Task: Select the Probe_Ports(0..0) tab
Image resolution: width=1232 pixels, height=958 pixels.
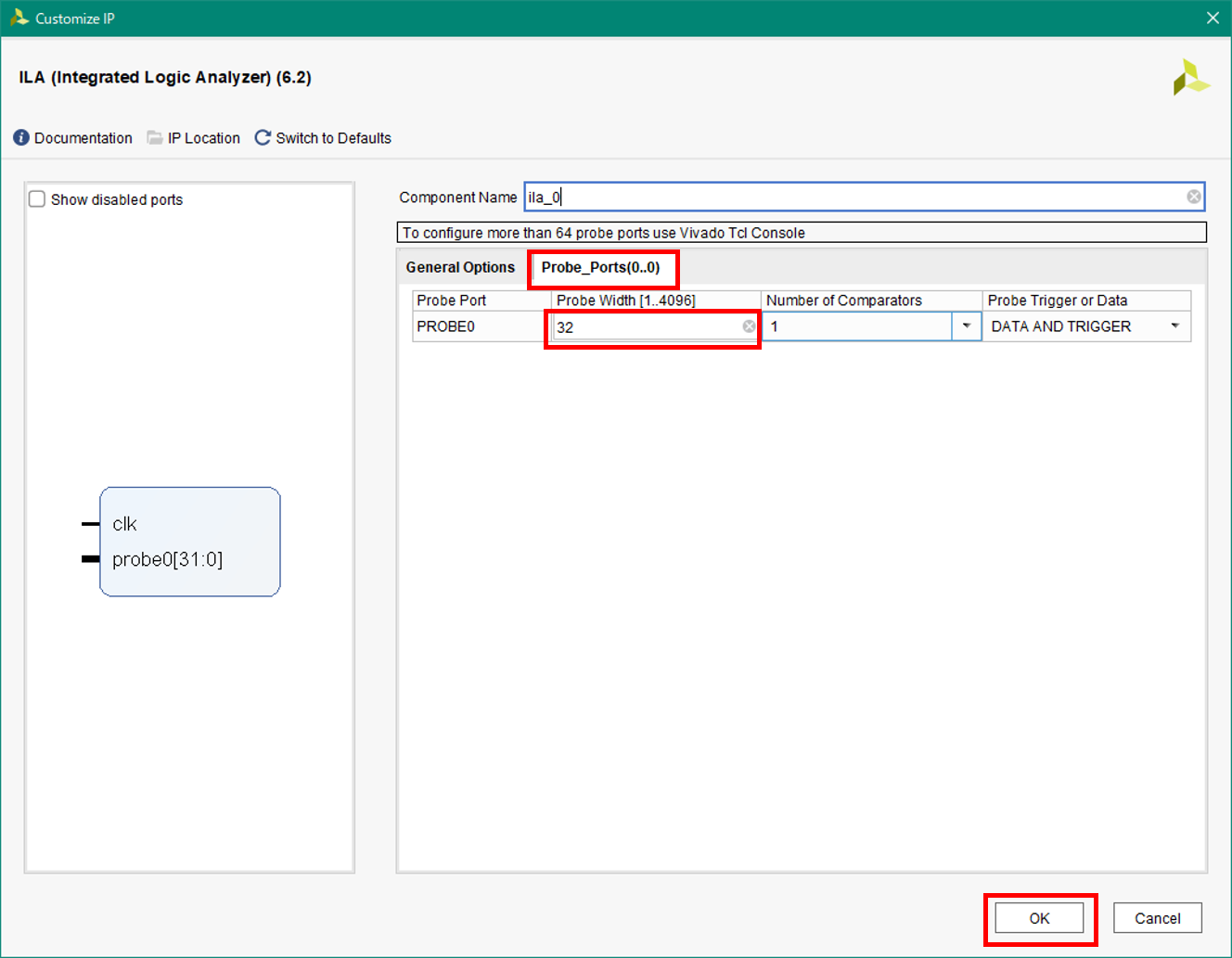Action: tap(601, 267)
